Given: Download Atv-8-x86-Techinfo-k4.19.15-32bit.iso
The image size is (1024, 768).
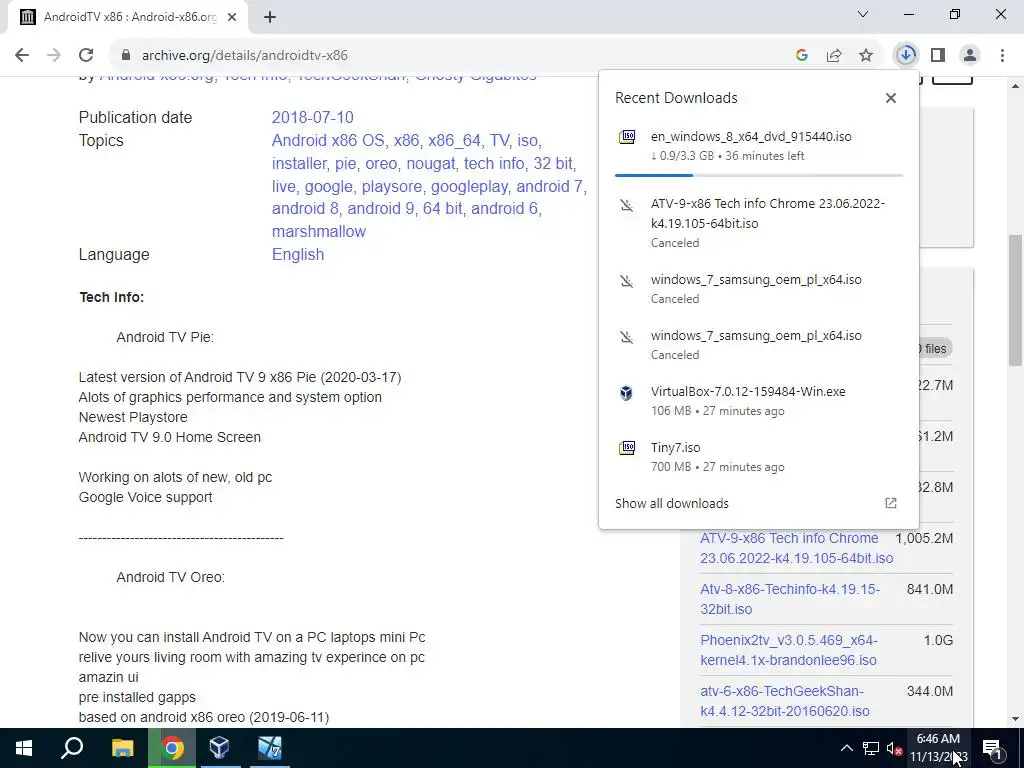Looking at the screenshot, I should [790, 599].
